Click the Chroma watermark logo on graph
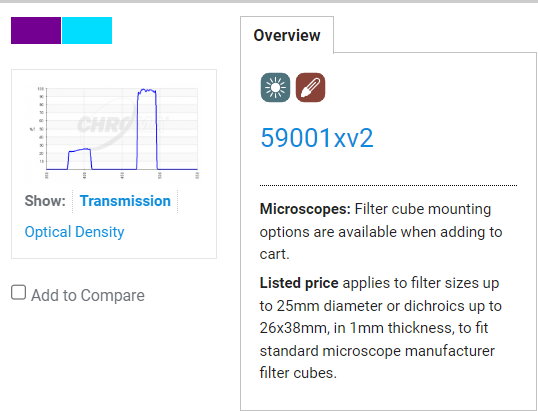This screenshot has height=411, width=538. pyautogui.click(x=123, y=124)
